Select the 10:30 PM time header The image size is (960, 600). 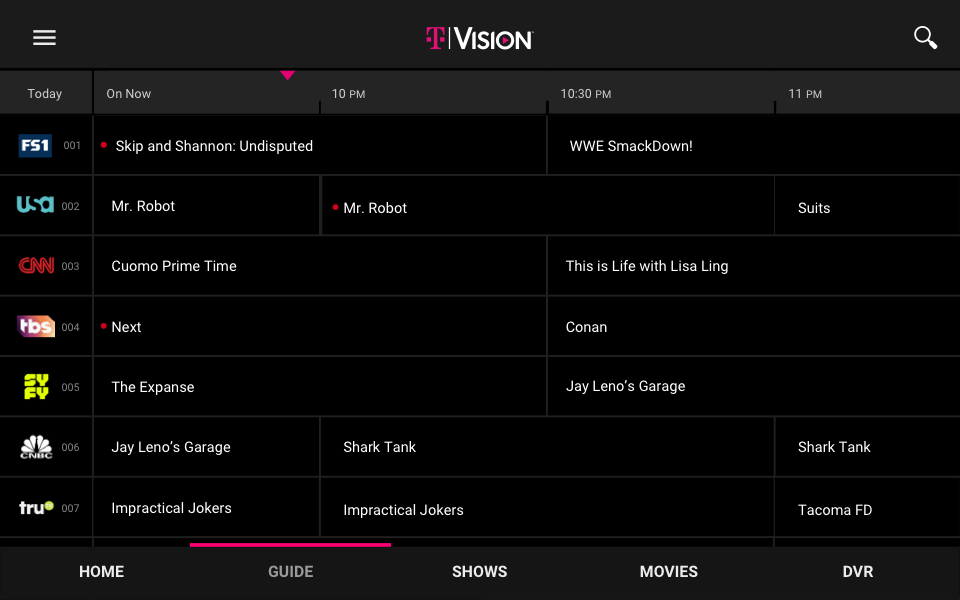tap(586, 94)
